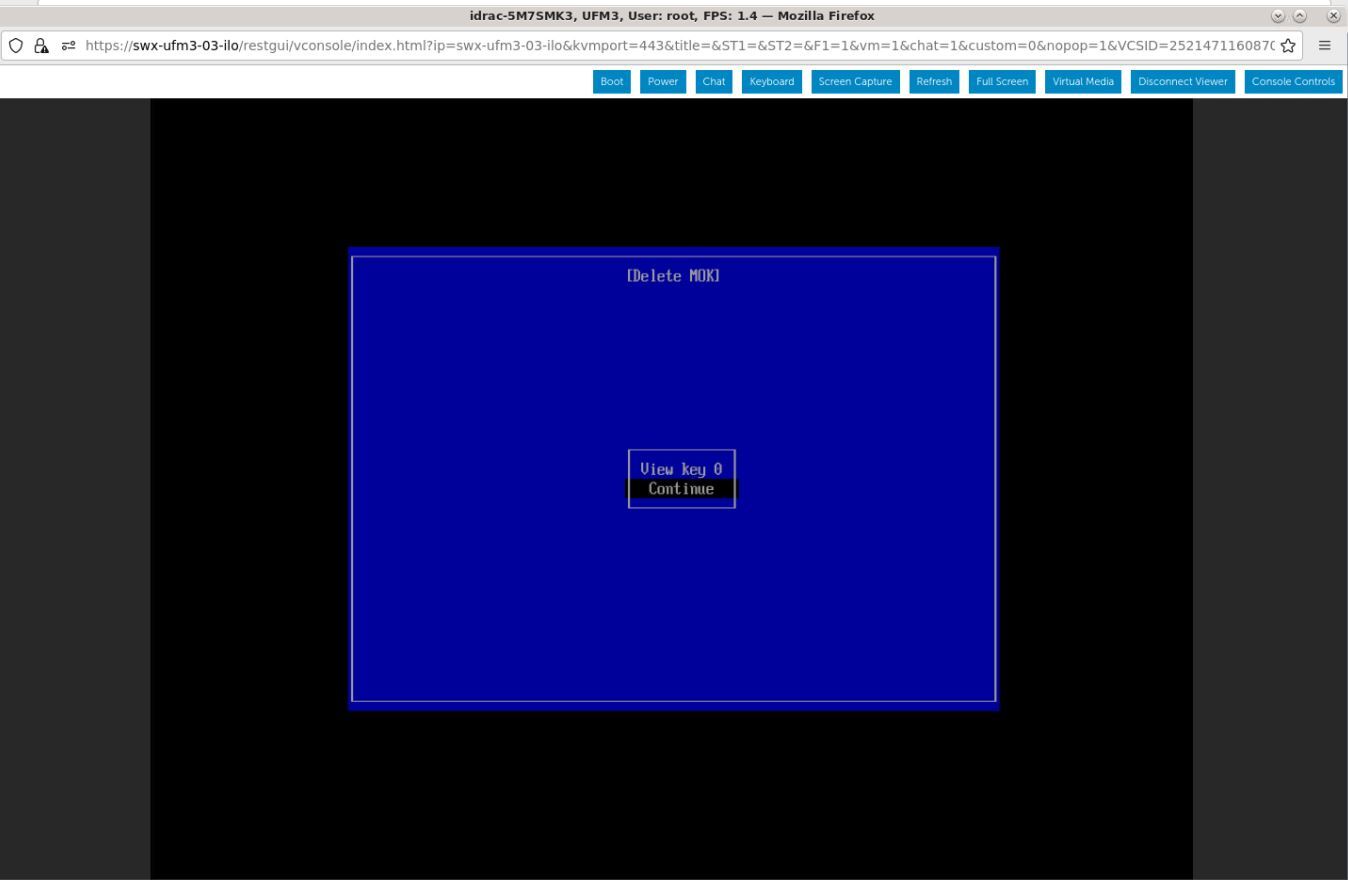This screenshot has height=880, width=1348.
Task: Click the padlock security warning icon
Action: coord(40,45)
